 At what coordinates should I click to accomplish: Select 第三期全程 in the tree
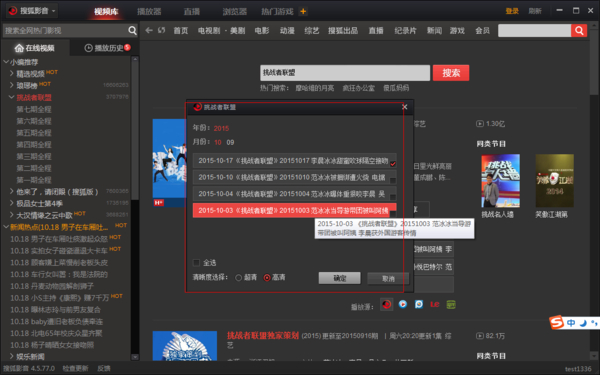click(x=34, y=157)
